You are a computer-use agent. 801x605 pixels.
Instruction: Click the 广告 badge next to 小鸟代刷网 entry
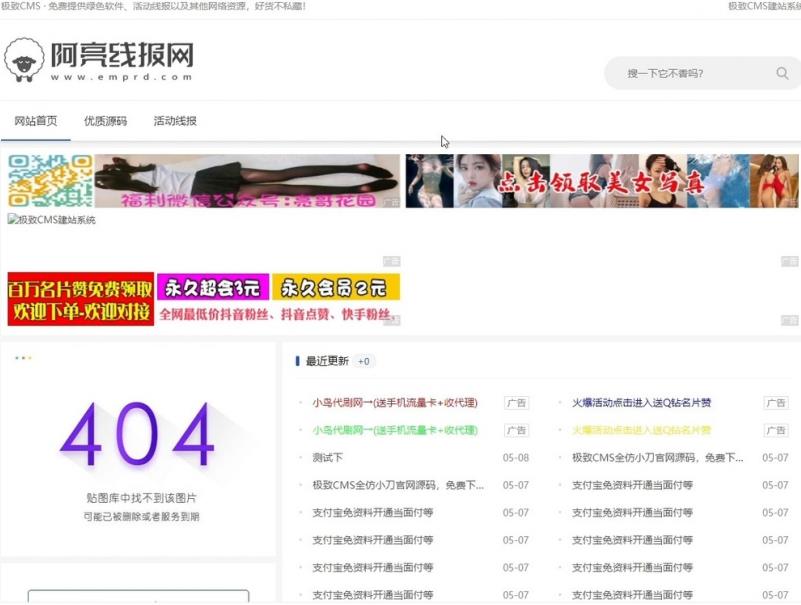(515, 403)
